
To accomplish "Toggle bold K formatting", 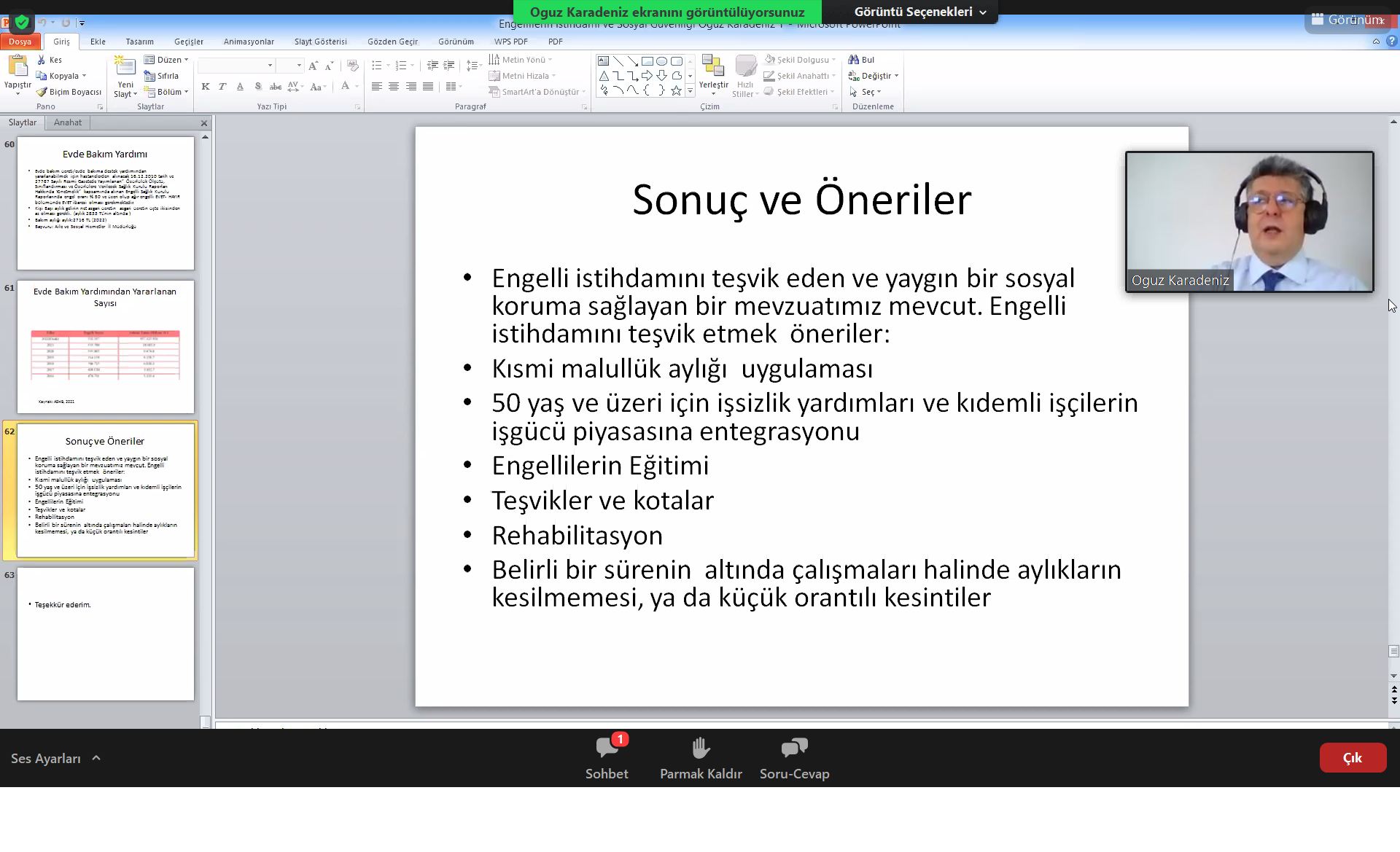I will [206, 87].
